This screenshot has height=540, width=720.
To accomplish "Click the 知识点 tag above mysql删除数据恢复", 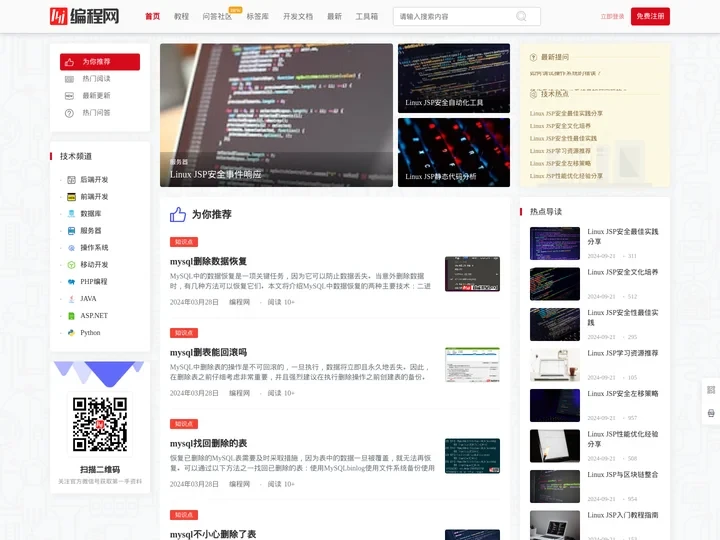I will (184, 242).
